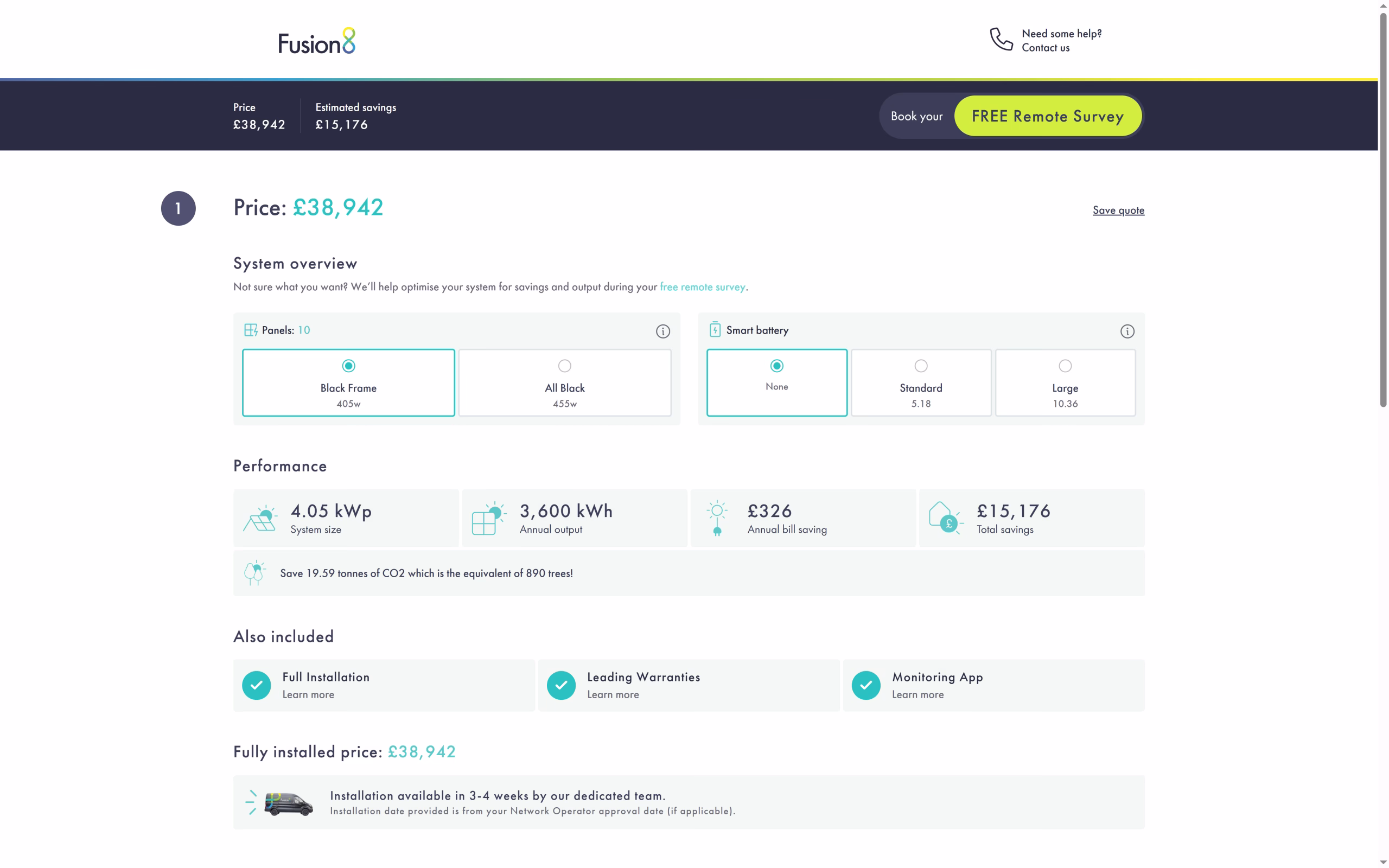Click the page vertical scrollbar
The height and width of the screenshot is (868, 1389).
click(1382, 209)
